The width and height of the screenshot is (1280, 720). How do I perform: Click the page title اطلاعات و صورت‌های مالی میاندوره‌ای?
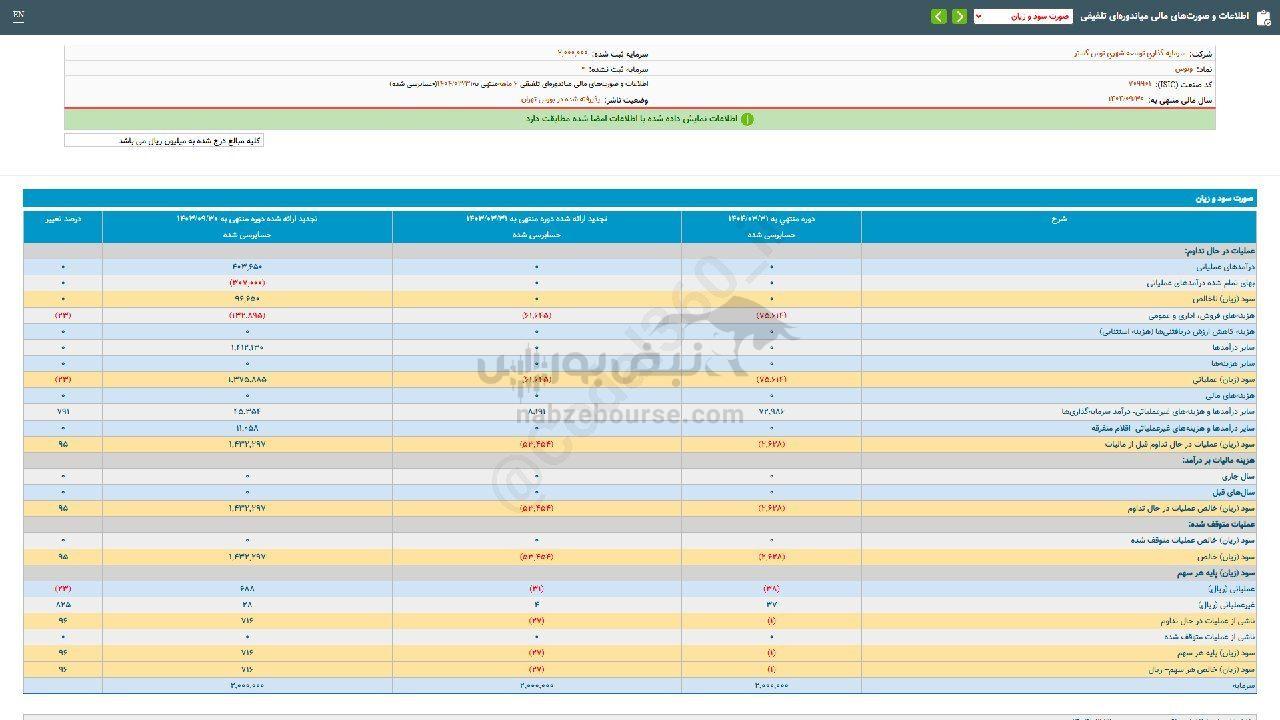[1165, 17]
